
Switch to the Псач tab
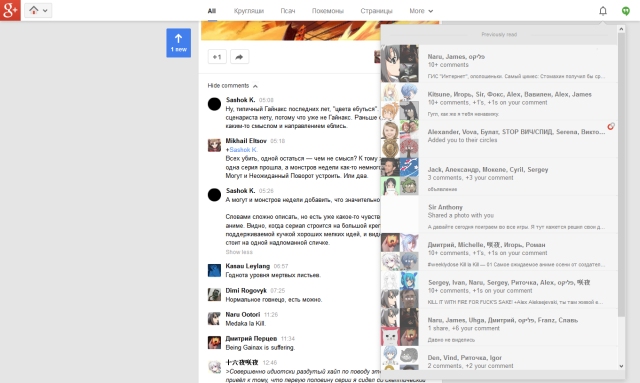[x=288, y=11]
